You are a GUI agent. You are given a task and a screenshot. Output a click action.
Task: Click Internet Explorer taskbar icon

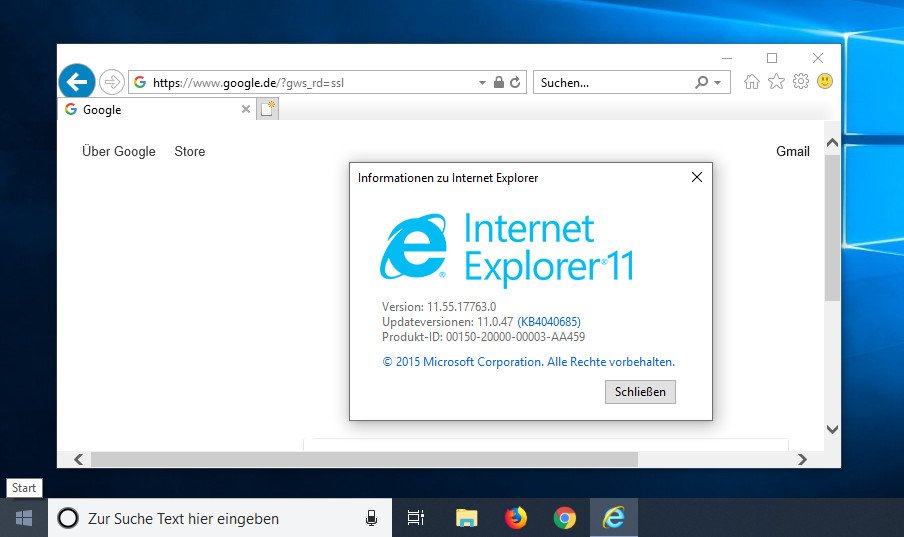coord(613,517)
